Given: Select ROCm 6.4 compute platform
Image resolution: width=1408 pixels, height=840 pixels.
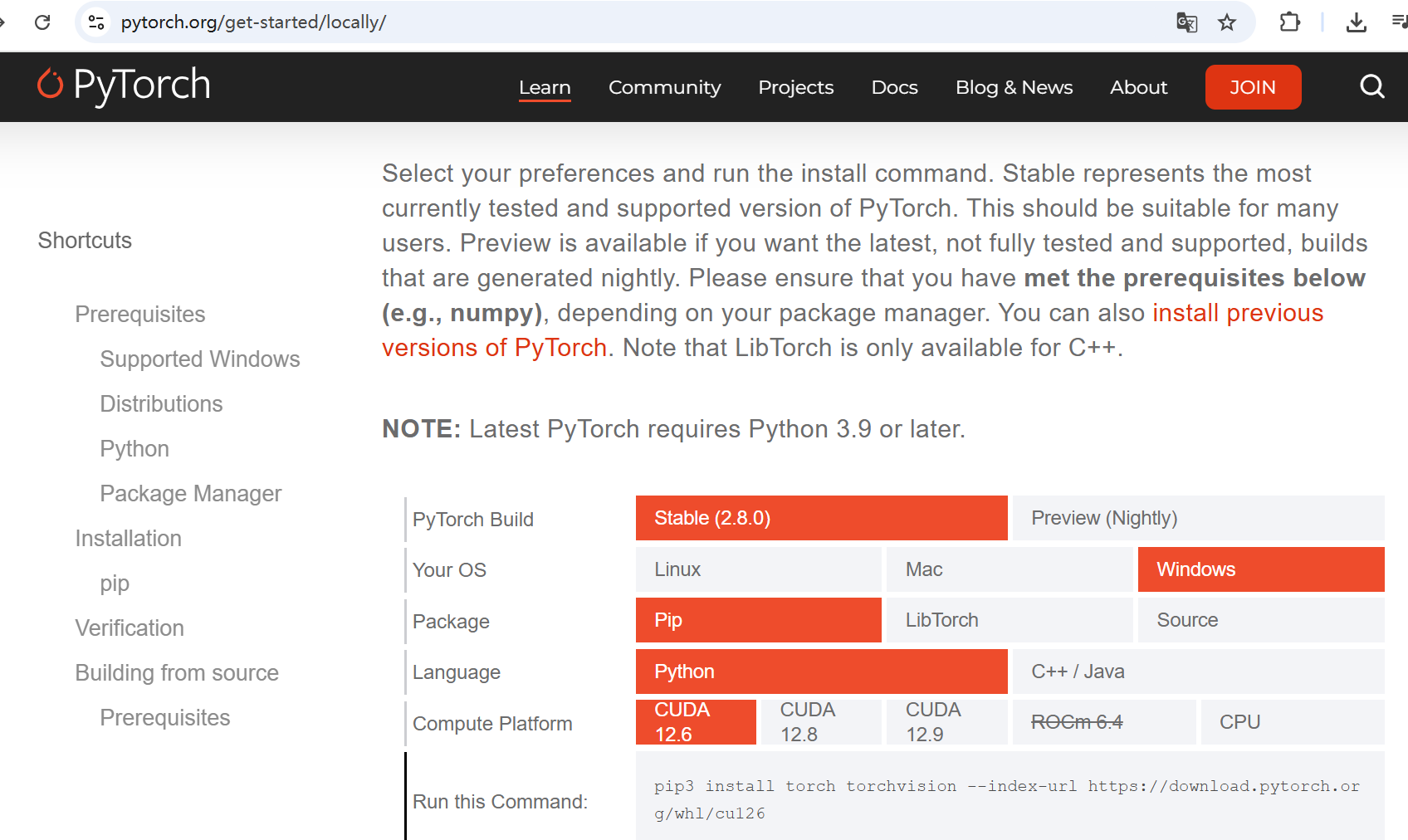Looking at the screenshot, I should (x=1104, y=722).
